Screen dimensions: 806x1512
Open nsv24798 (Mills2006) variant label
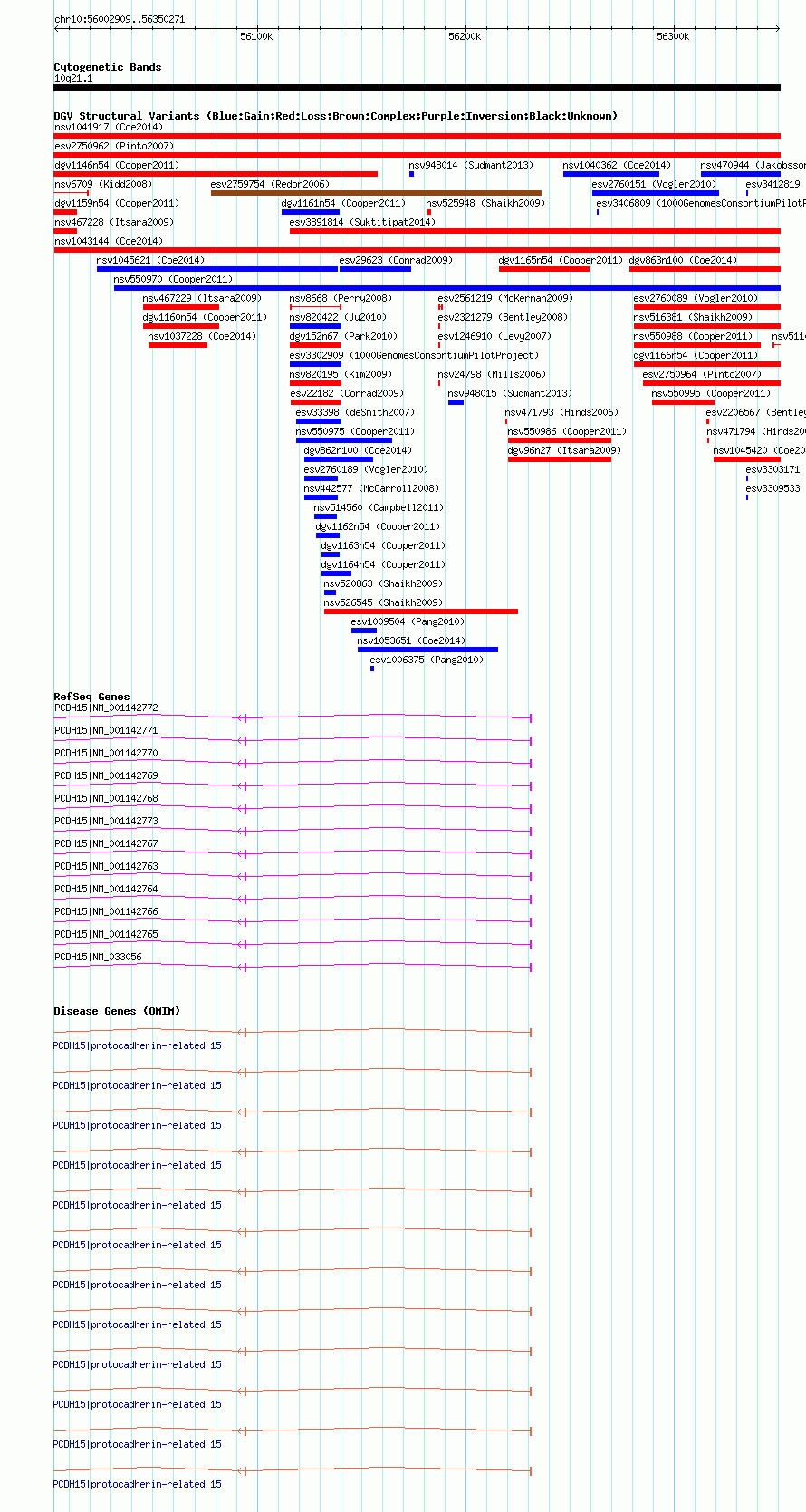click(x=492, y=374)
